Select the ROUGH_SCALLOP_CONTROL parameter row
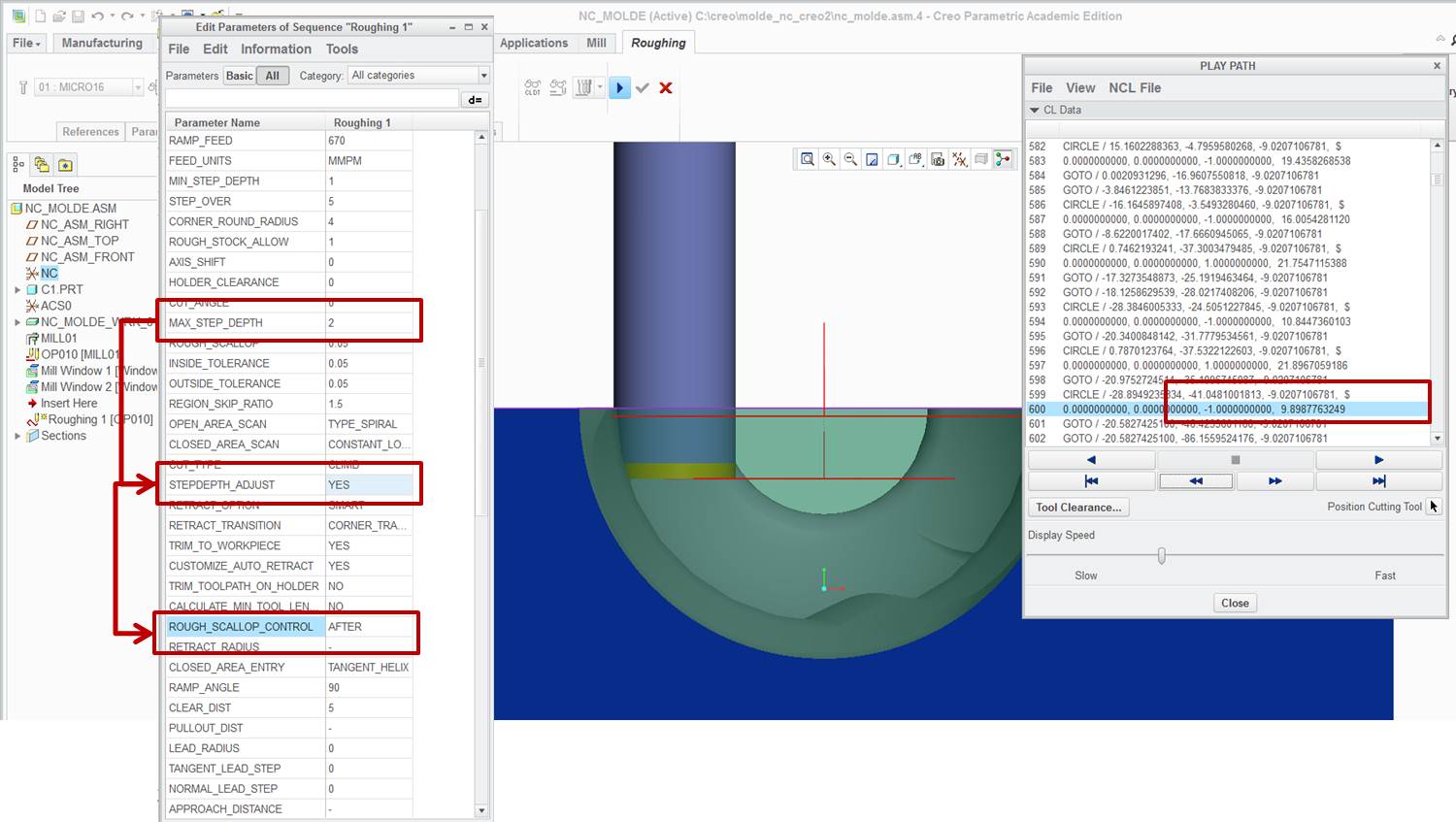Viewport: 1456px width, 822px height. (x=288, y=626)
